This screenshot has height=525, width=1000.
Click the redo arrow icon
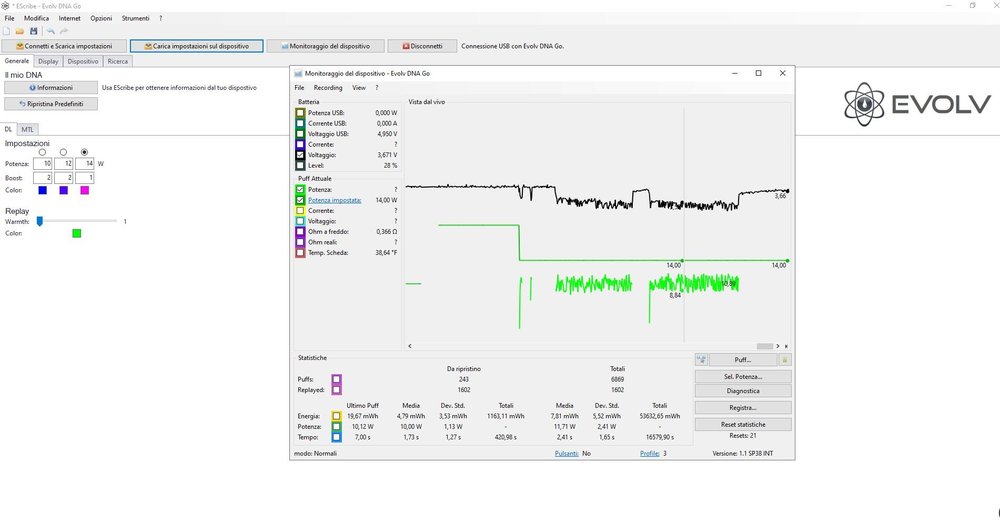pyautogui.click(x=64, y=31)
